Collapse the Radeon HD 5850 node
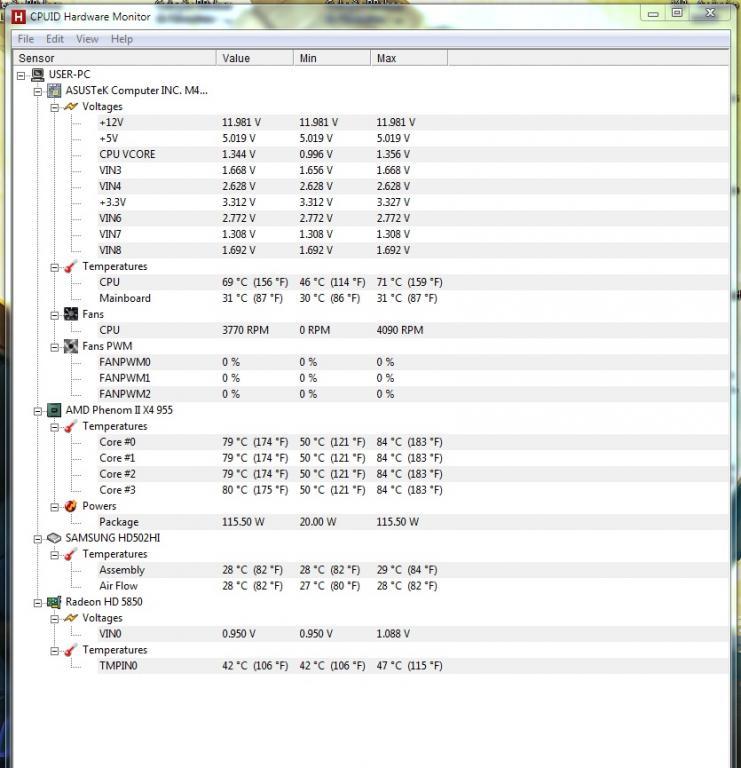The width and height of the screenshot is (741, 768). (x=38, y=603)
